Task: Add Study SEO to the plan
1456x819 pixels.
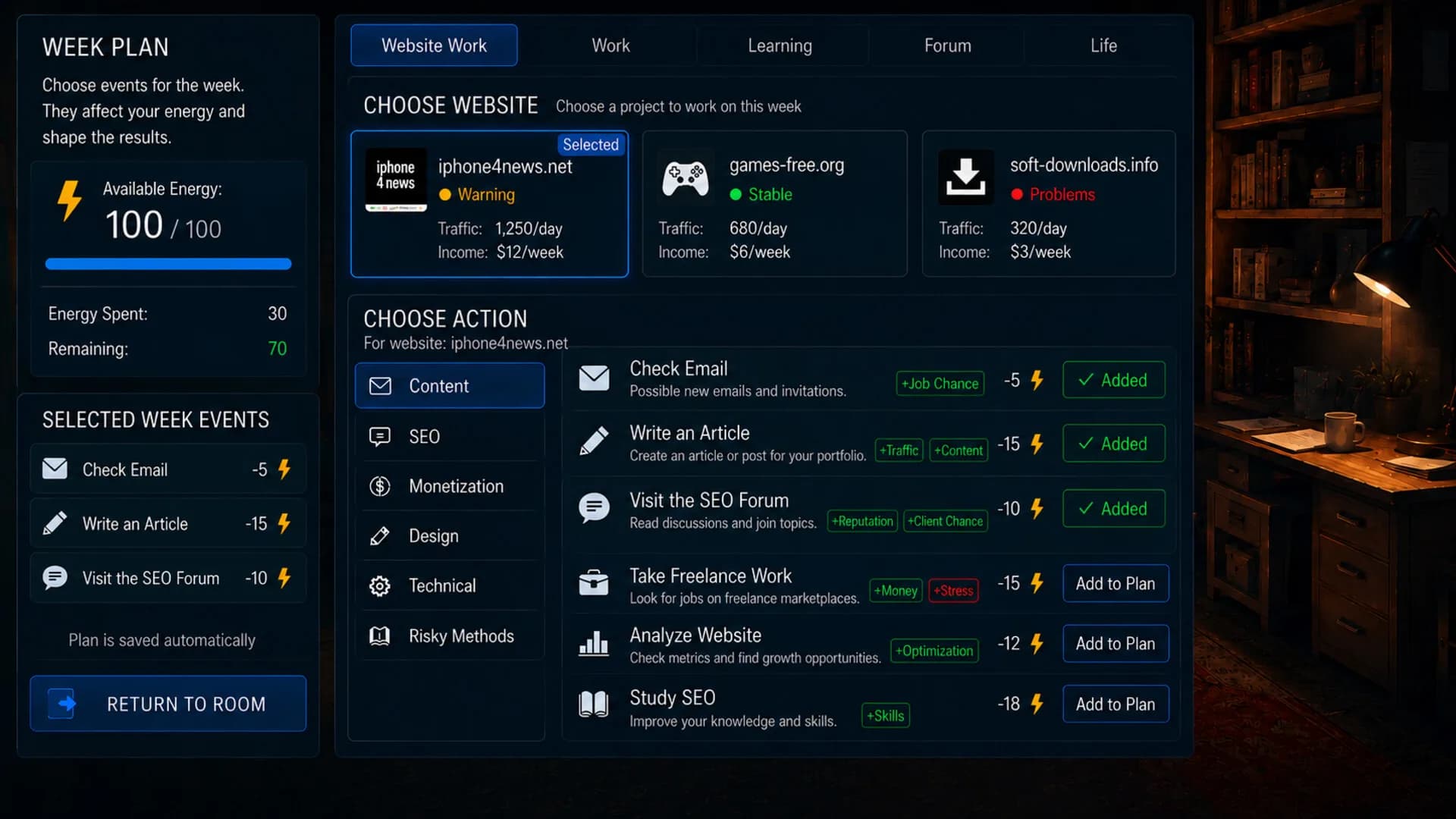Action: (x=1116, y=704)
